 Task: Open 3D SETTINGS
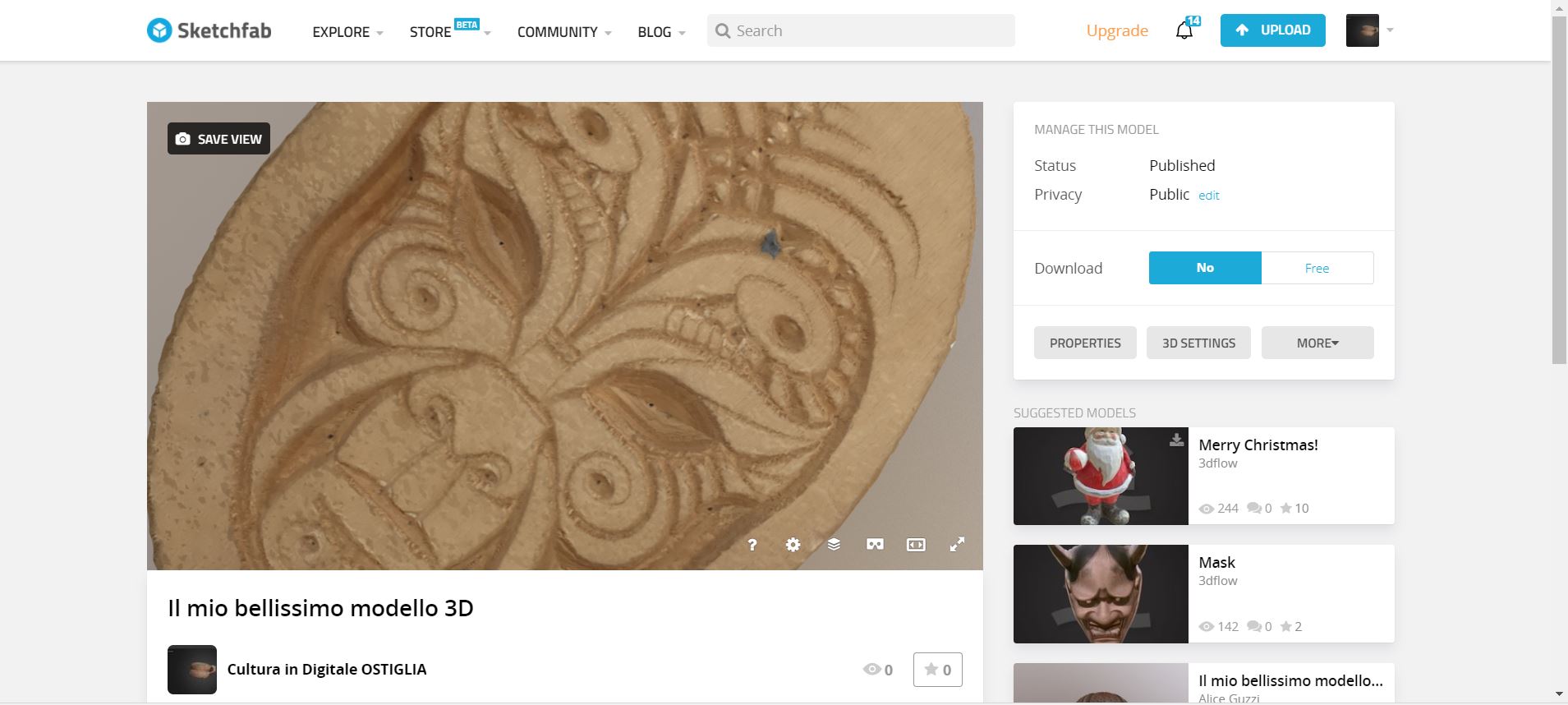(1198, 343)
